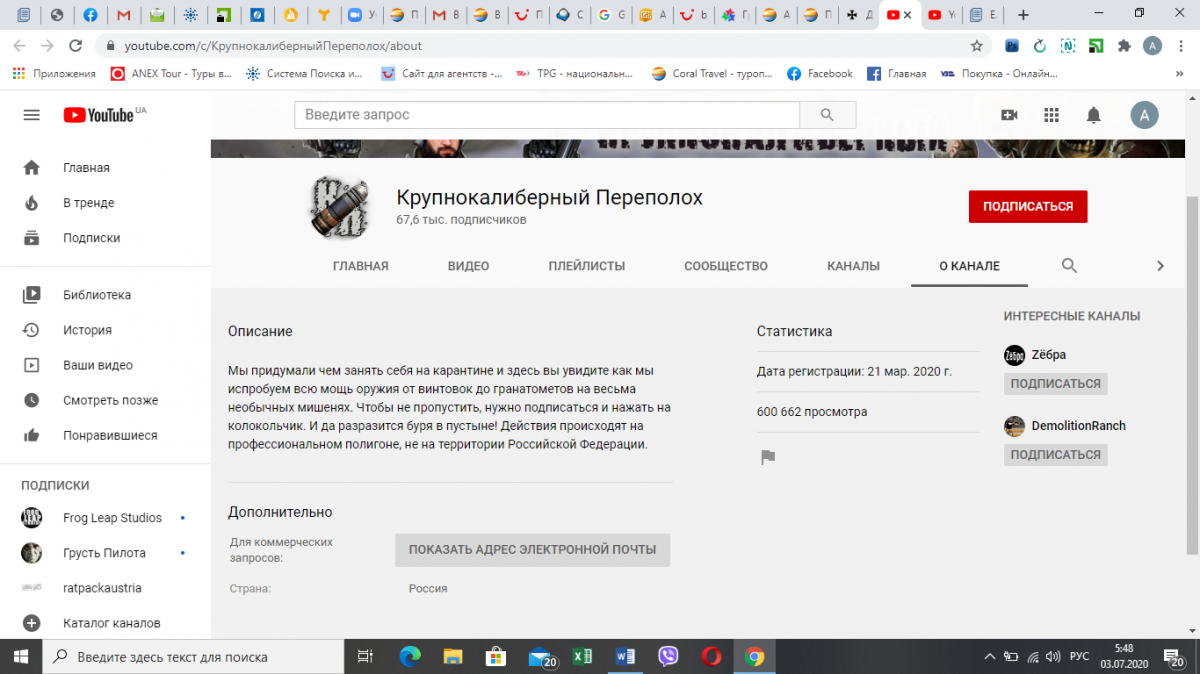The height and width of the screenshot is (674, 1200).
Task: Open the Плейлисты tab
Action: coord(586,266)
